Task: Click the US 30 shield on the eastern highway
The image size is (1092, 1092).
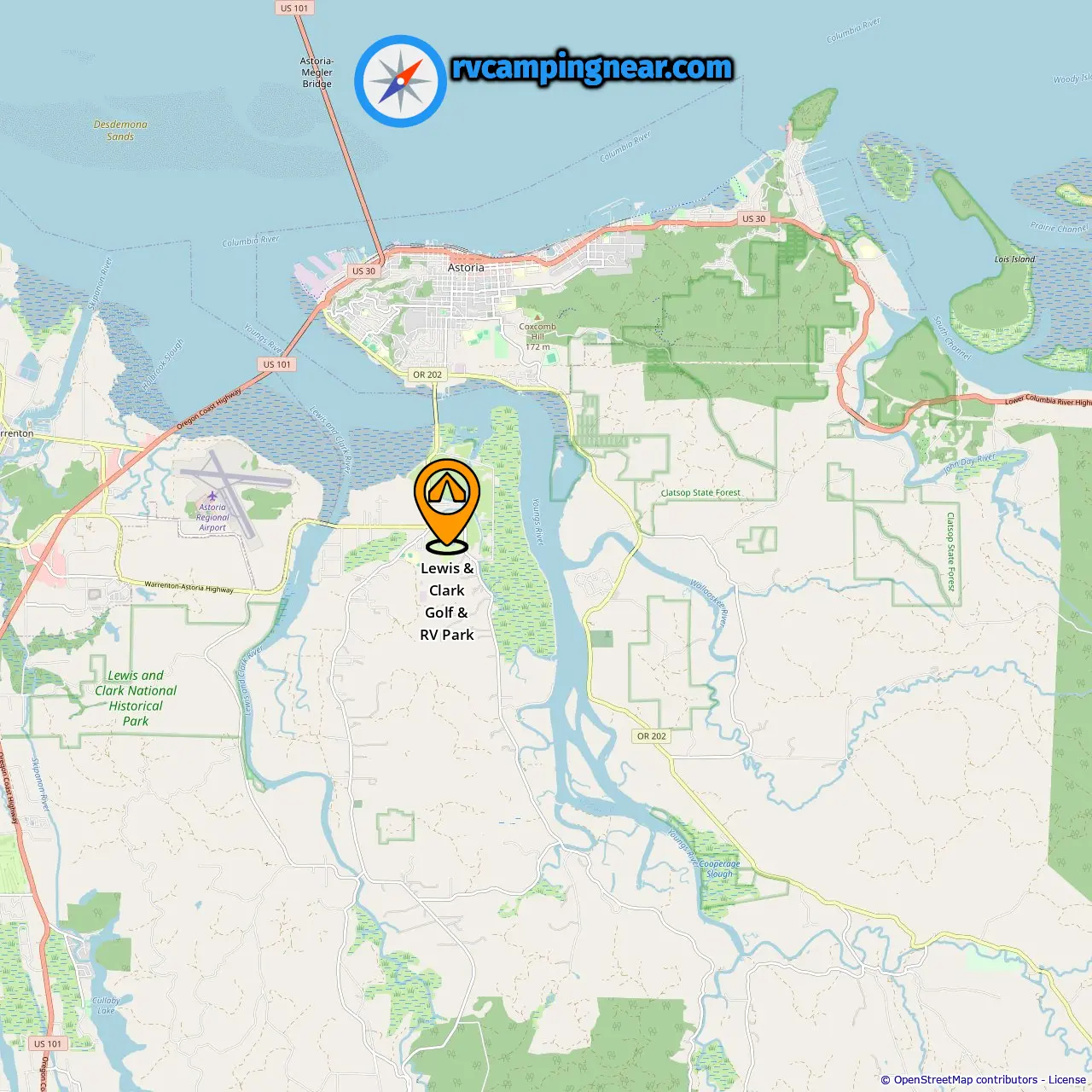Action: pos(753,218)
